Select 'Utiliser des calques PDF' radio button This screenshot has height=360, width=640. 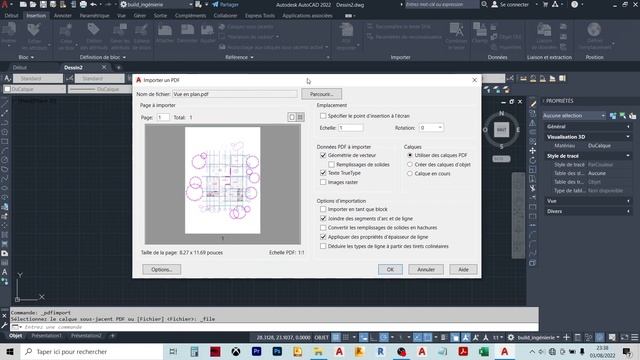(x=410, y=155)
